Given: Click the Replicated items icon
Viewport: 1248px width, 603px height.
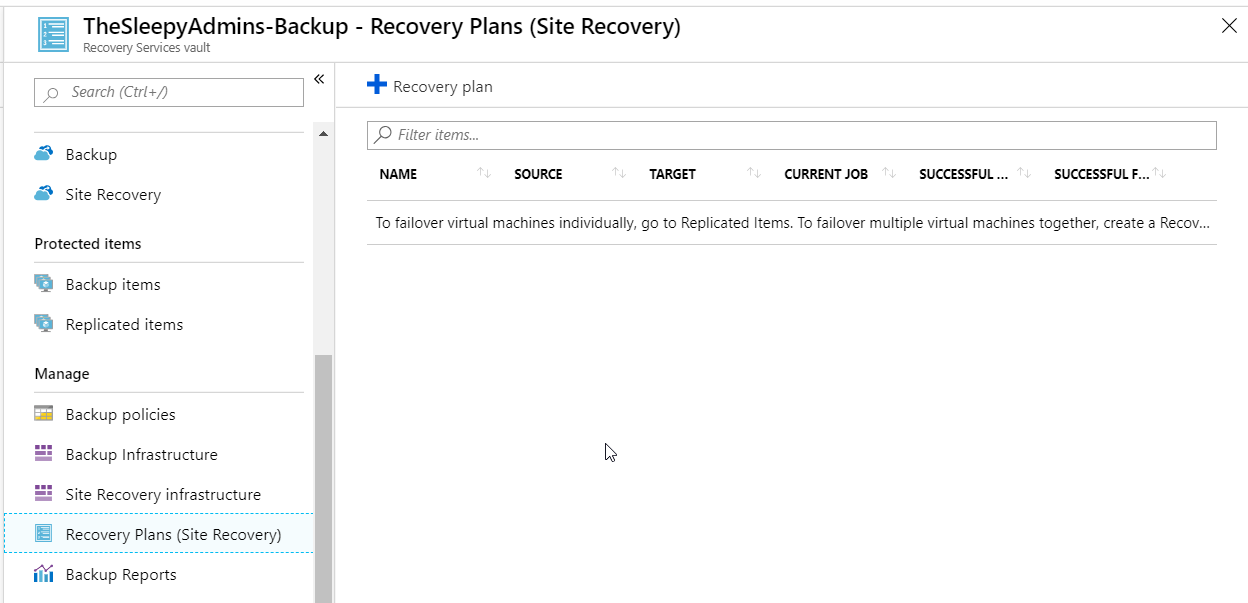Looking at the screenshot, I should tap(44, 324).
